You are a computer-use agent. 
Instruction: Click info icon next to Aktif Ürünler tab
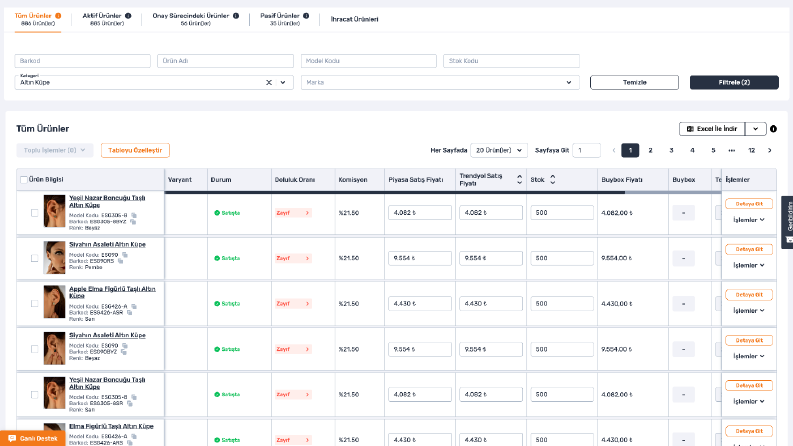pyautogui.click(x=128, y=16)
